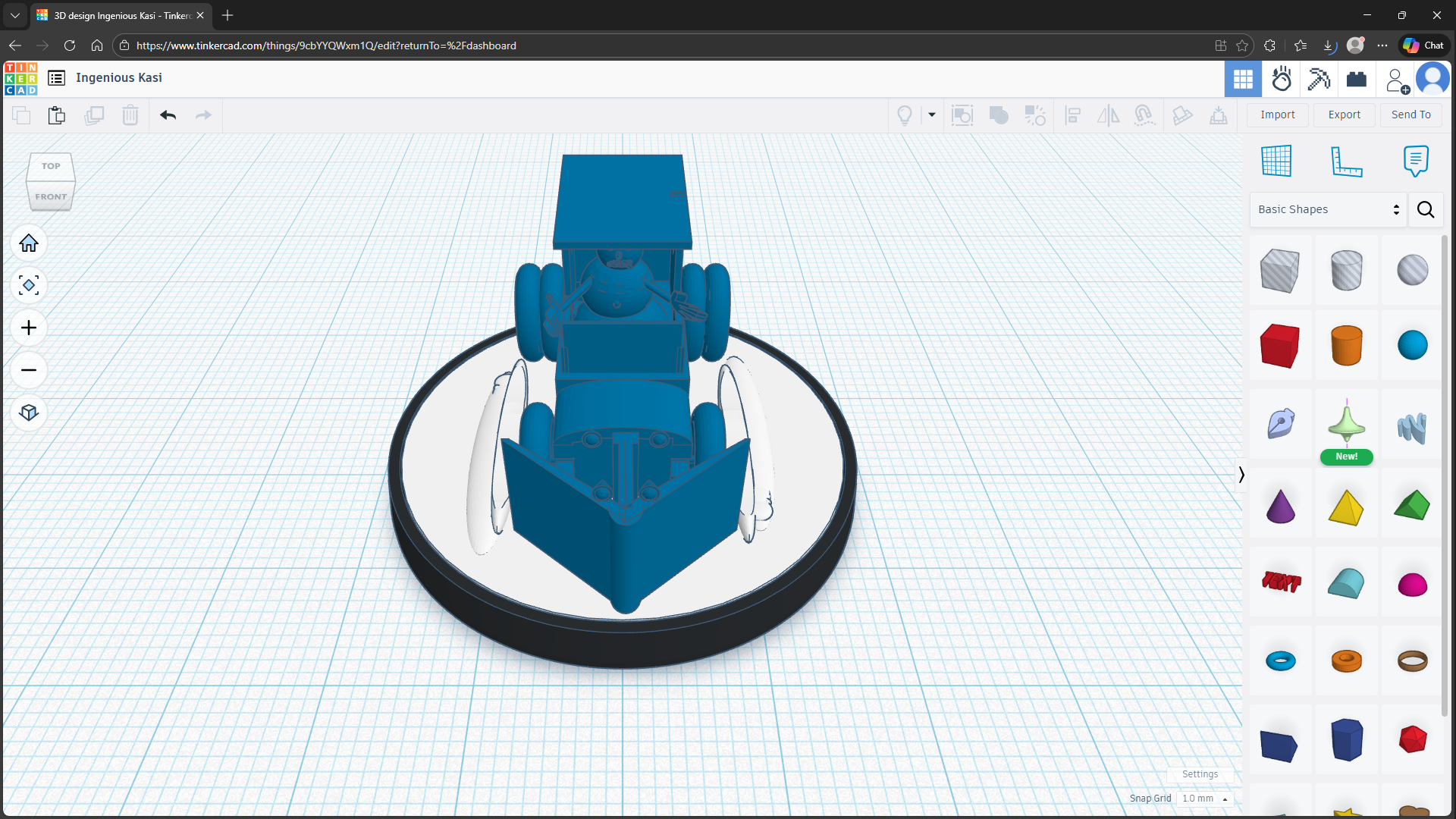
Task: Click the Cruise tool icon
Action: [1144, 115]
